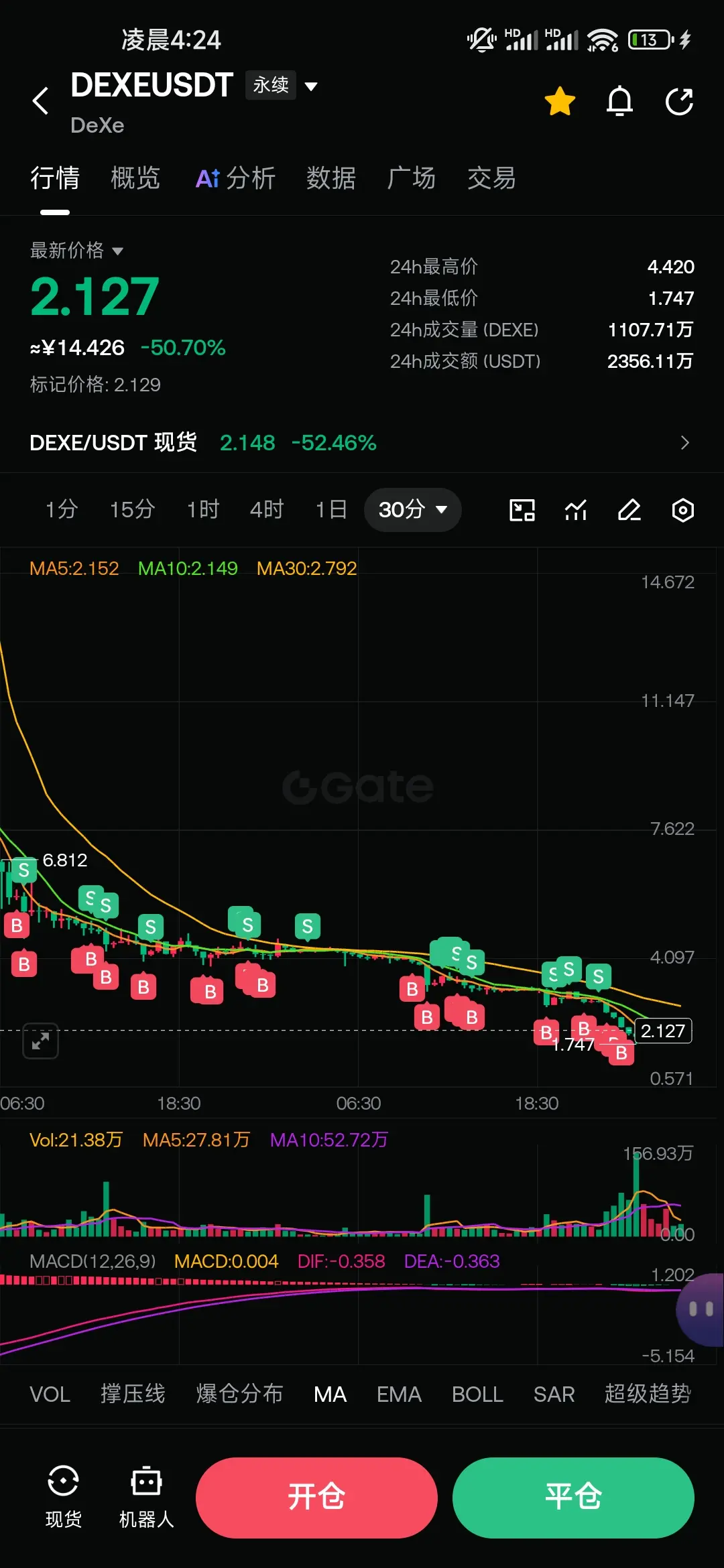Toggle the VOL indicator

(50, 1394)
